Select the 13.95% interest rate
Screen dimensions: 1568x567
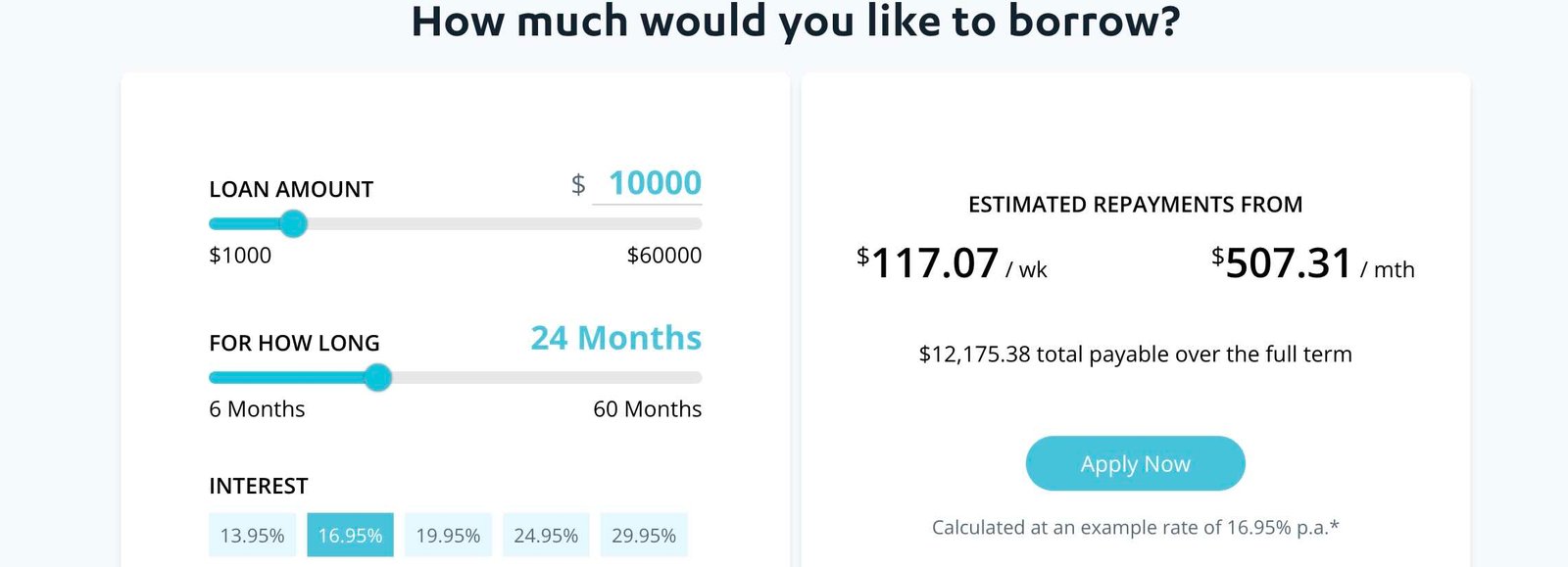[x=252, y=536]
